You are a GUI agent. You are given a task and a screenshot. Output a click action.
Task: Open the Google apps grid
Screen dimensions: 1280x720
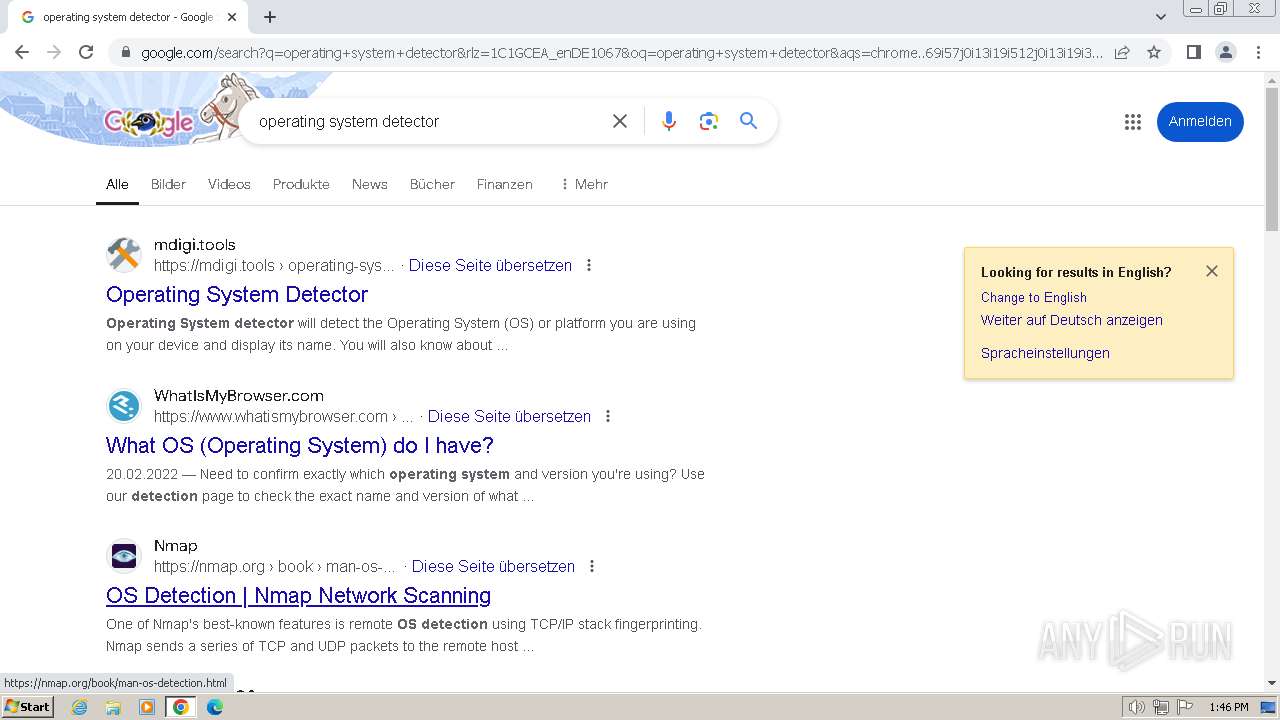(1132, 122)
